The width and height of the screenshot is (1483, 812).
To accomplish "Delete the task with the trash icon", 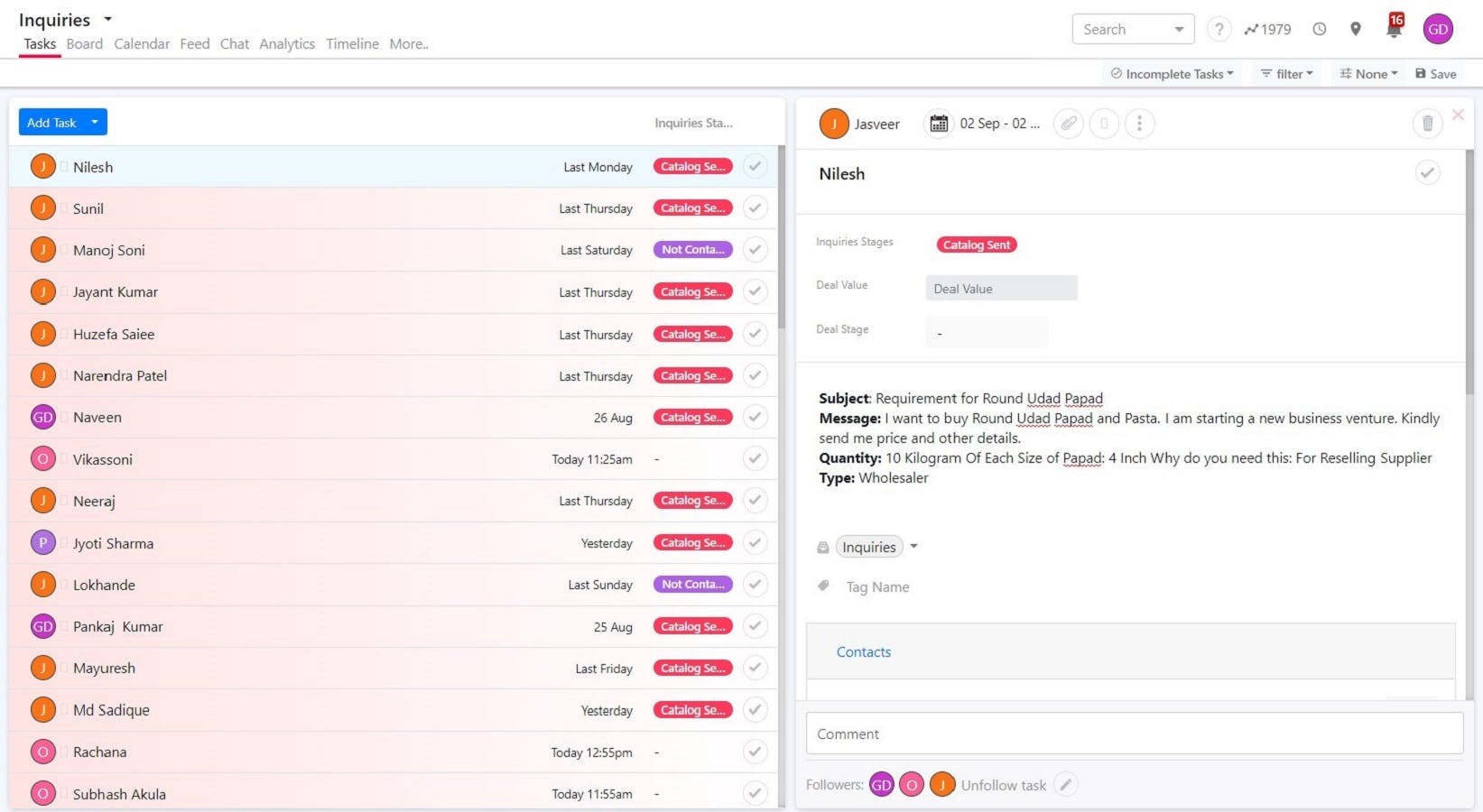I will click(x=1427, y=123).
